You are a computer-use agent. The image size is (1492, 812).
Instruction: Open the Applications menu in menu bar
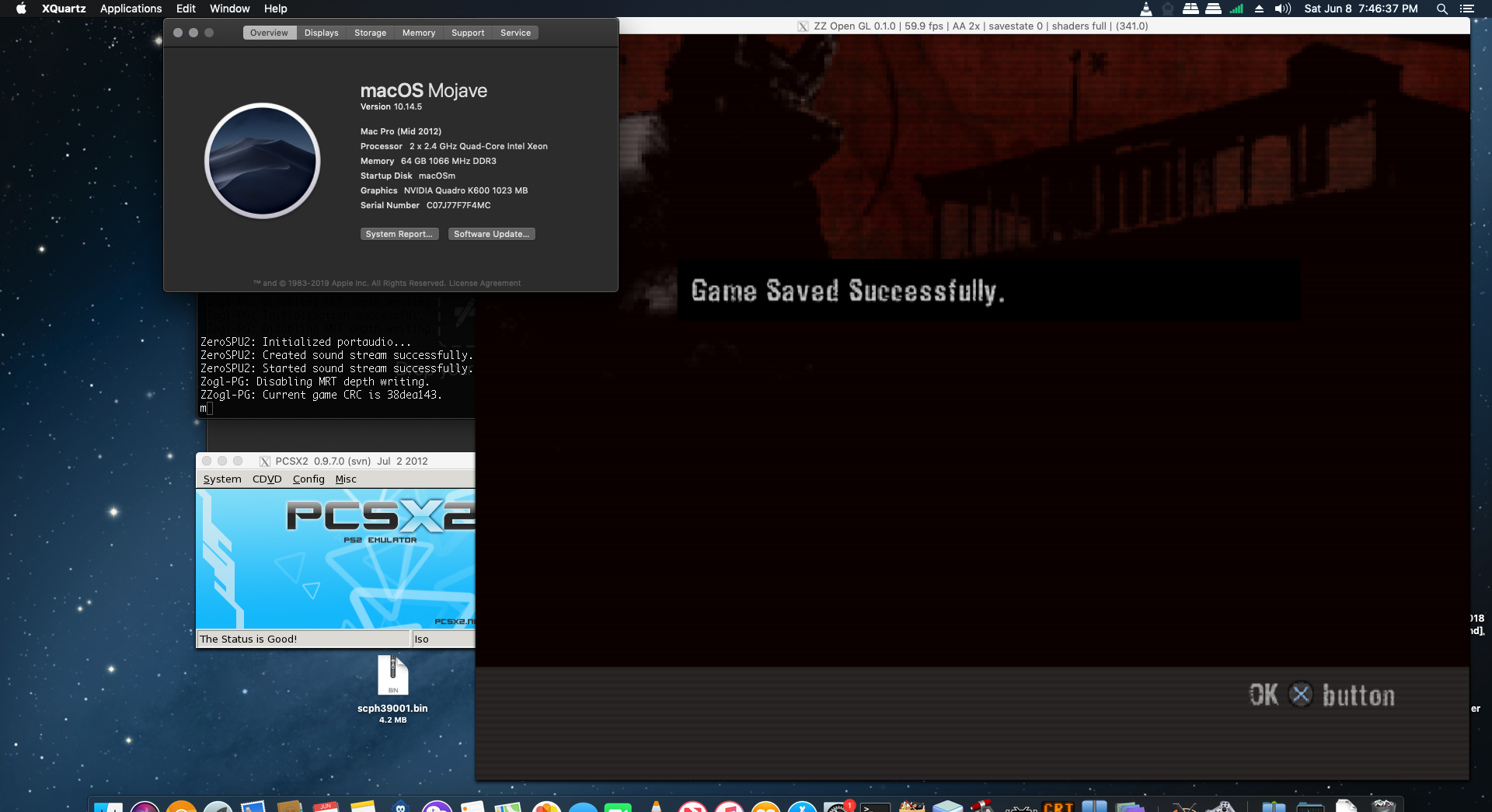[x=131, y=9]
